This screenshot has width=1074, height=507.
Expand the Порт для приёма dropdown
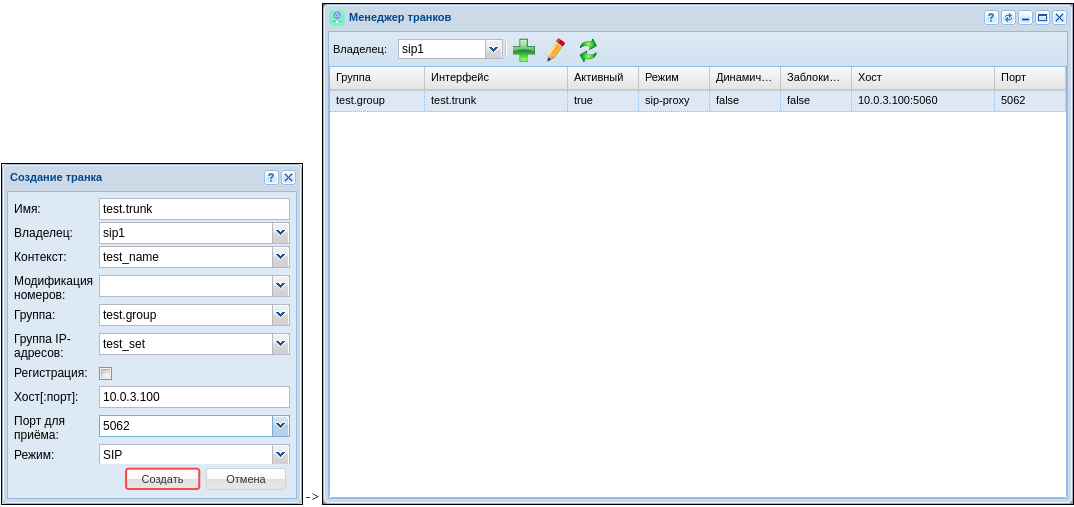coord(281,426)
